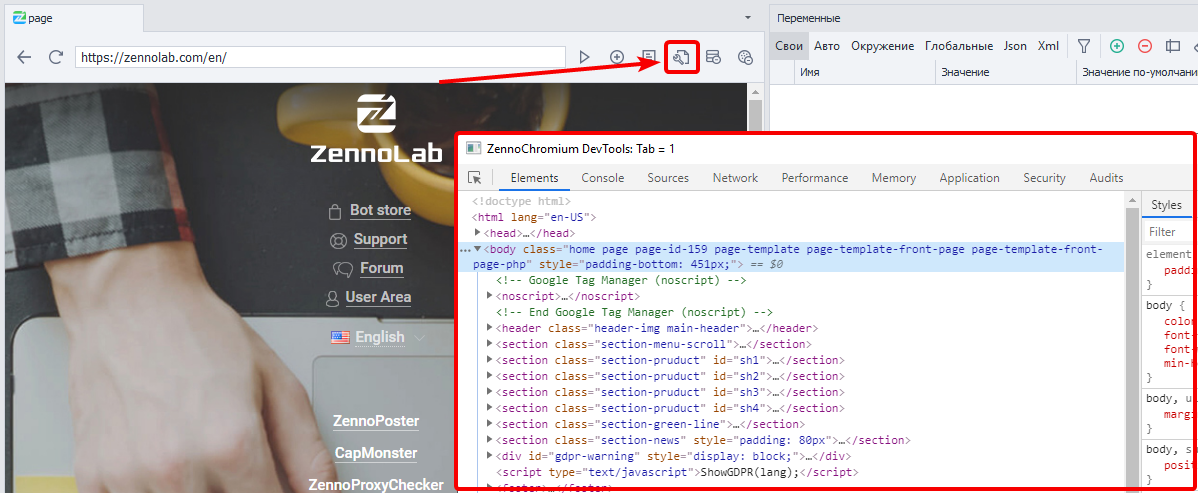1198x493 pixels.
Task: Expand section-green-line node
Action: click(x=491, y=424)
